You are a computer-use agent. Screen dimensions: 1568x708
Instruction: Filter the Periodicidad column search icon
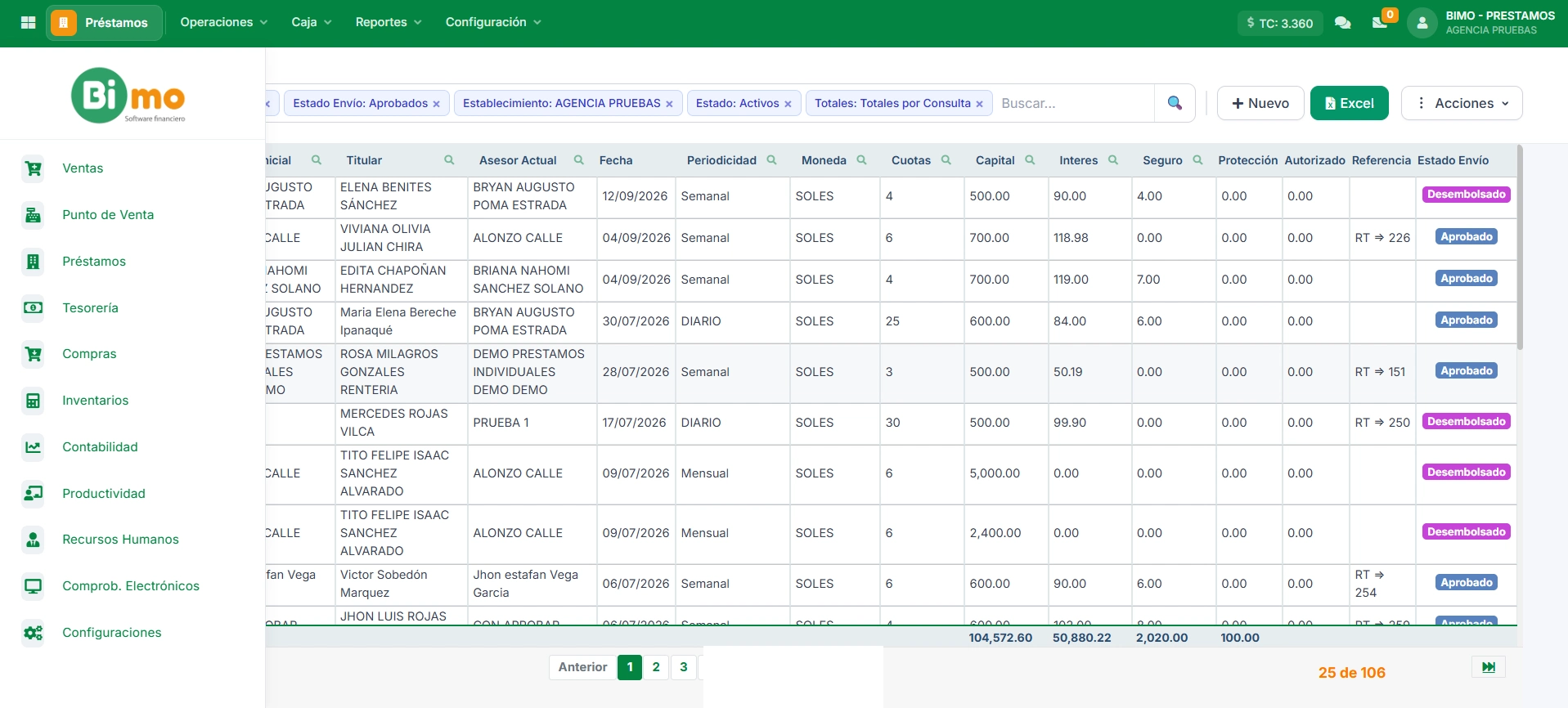pyautogui.click(x=771, y=160)
